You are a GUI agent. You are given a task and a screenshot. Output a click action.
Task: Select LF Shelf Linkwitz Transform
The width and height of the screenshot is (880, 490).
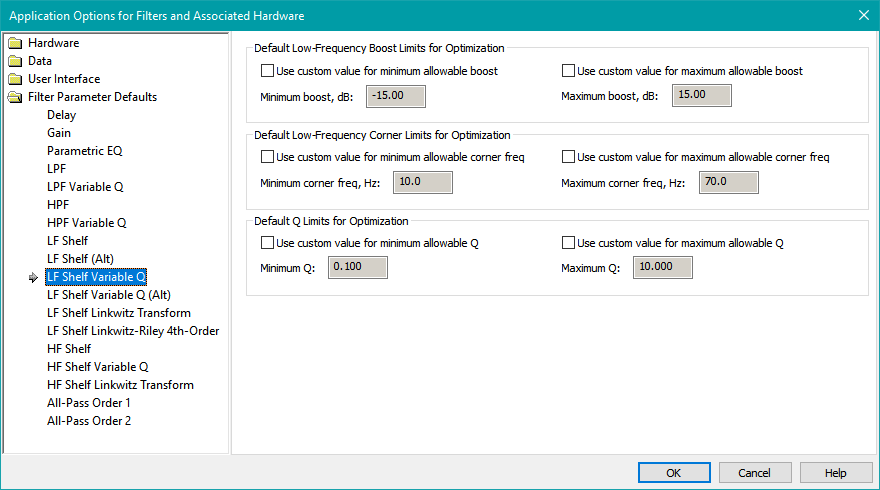pos(119,313)
